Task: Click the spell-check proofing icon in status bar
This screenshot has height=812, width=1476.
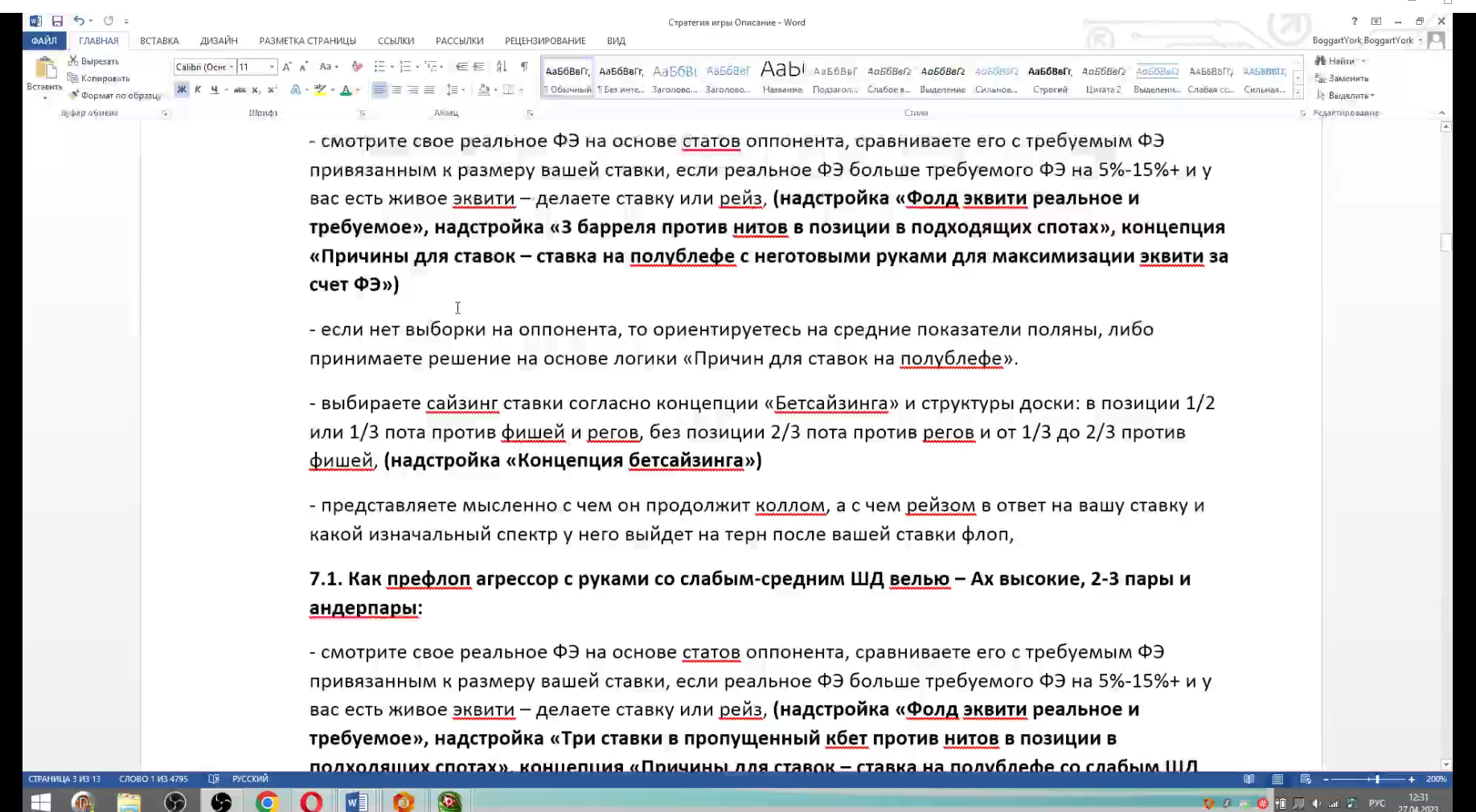Action: (x=214, y=779)
